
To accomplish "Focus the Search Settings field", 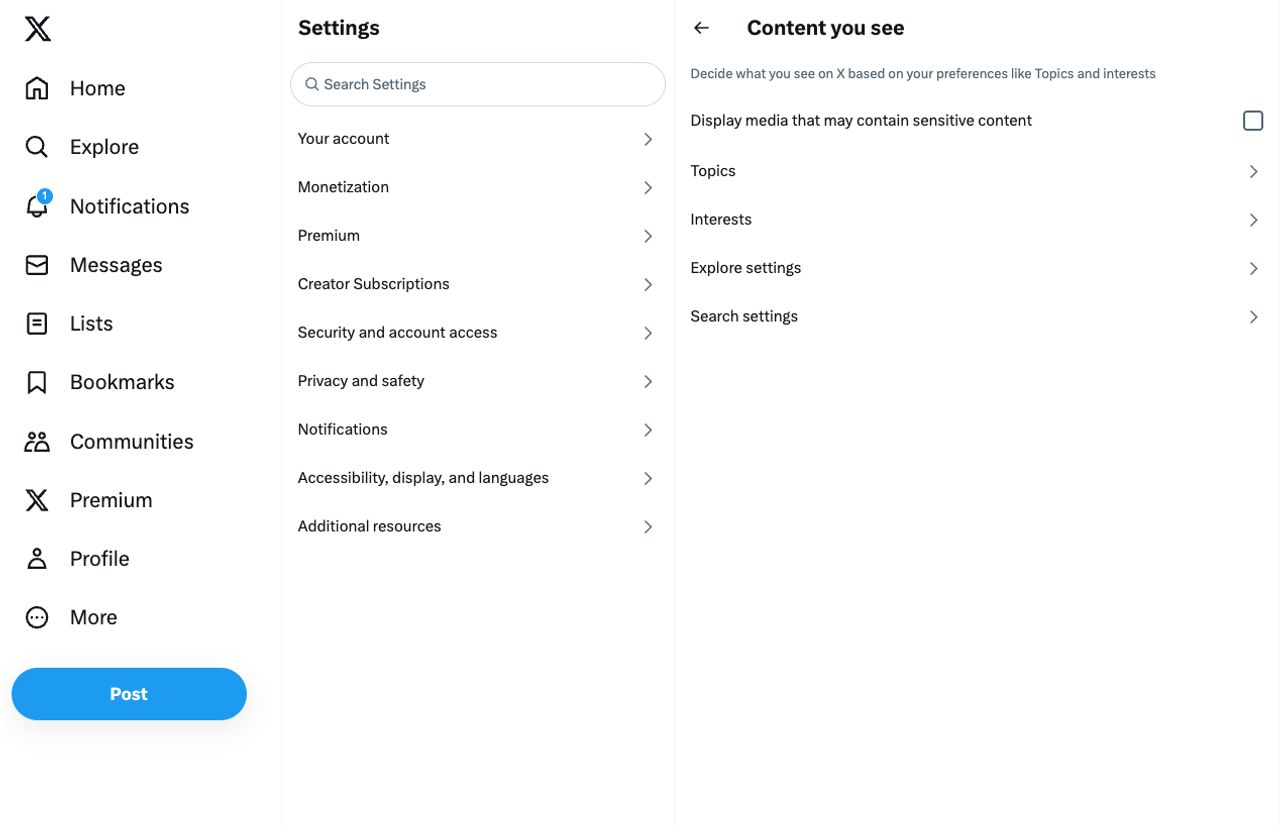I will 478,85.
